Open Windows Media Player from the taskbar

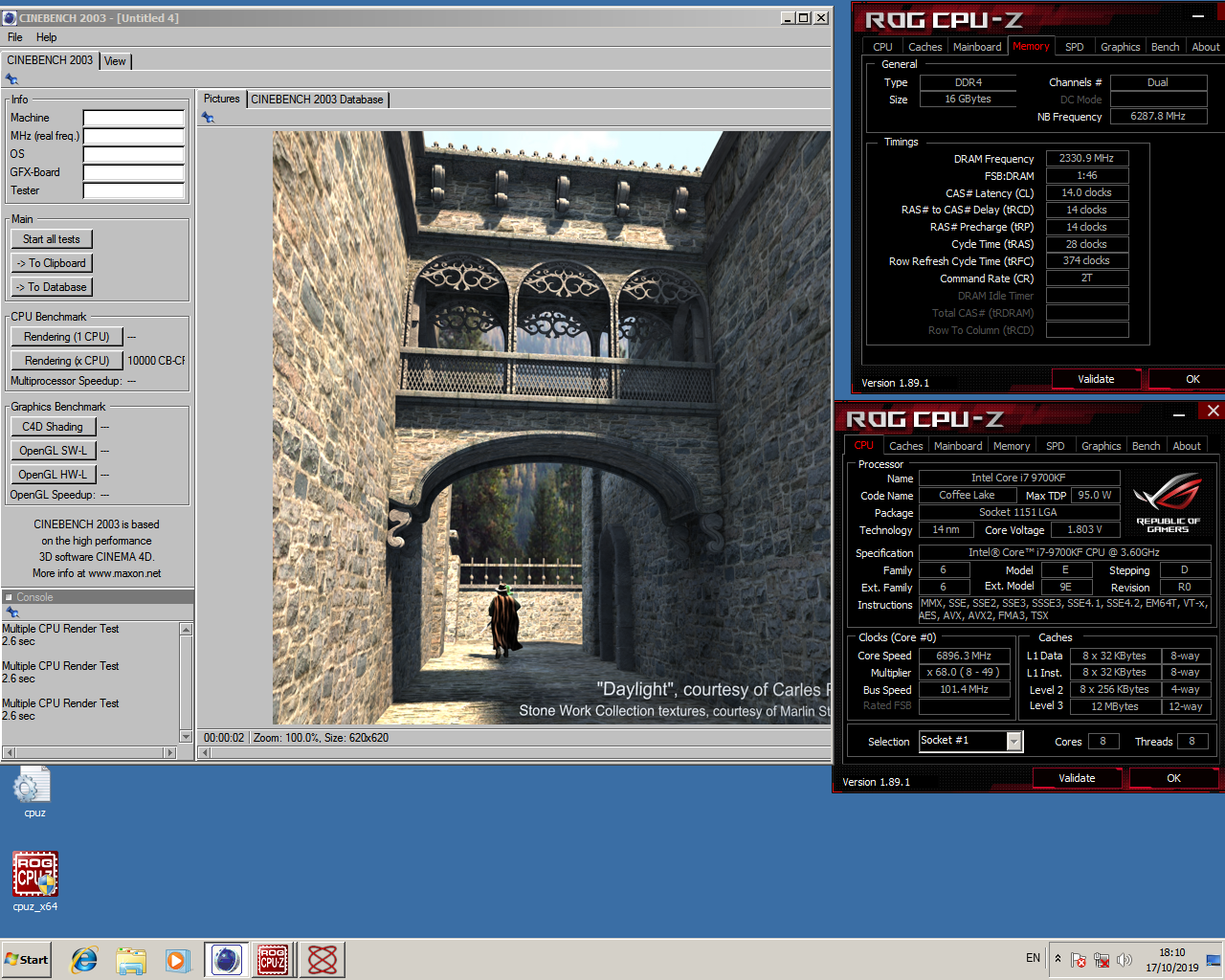178,960
